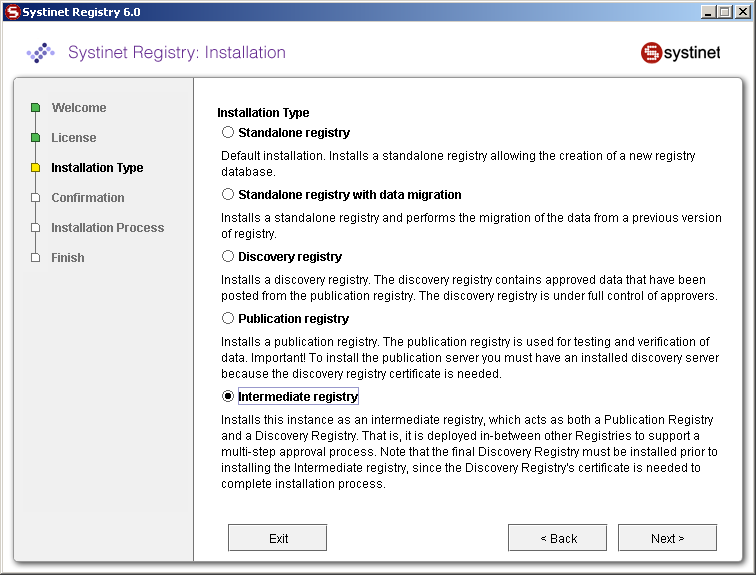
Task: Pick the Publication registry radio button
Action: click(228, 319)
